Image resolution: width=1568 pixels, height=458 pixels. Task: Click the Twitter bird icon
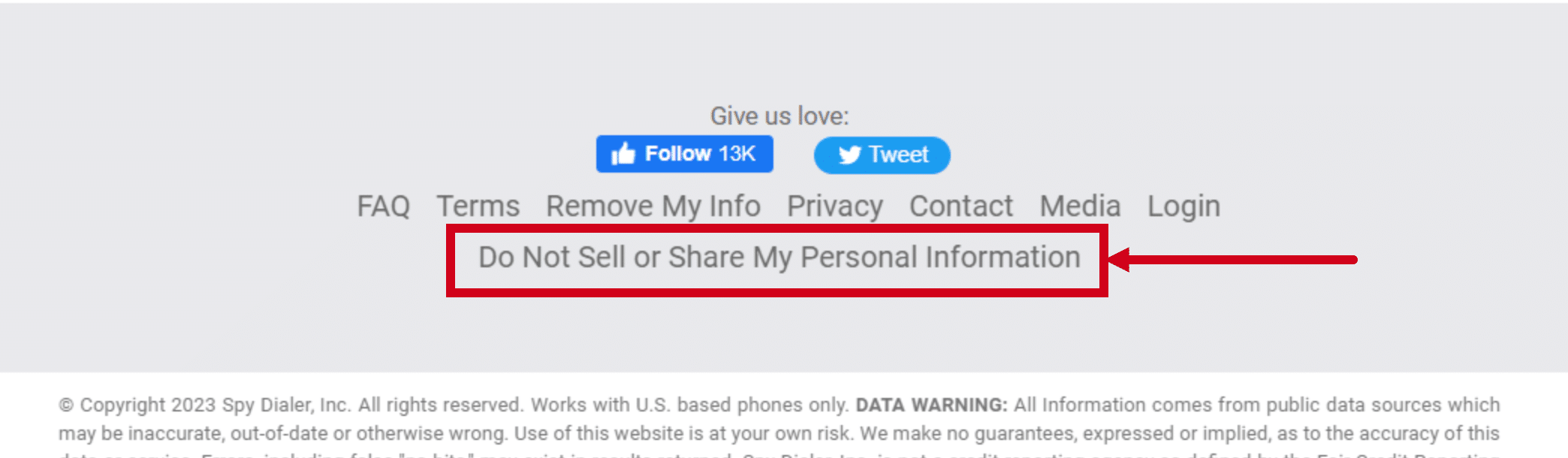[x=849, y=155]
